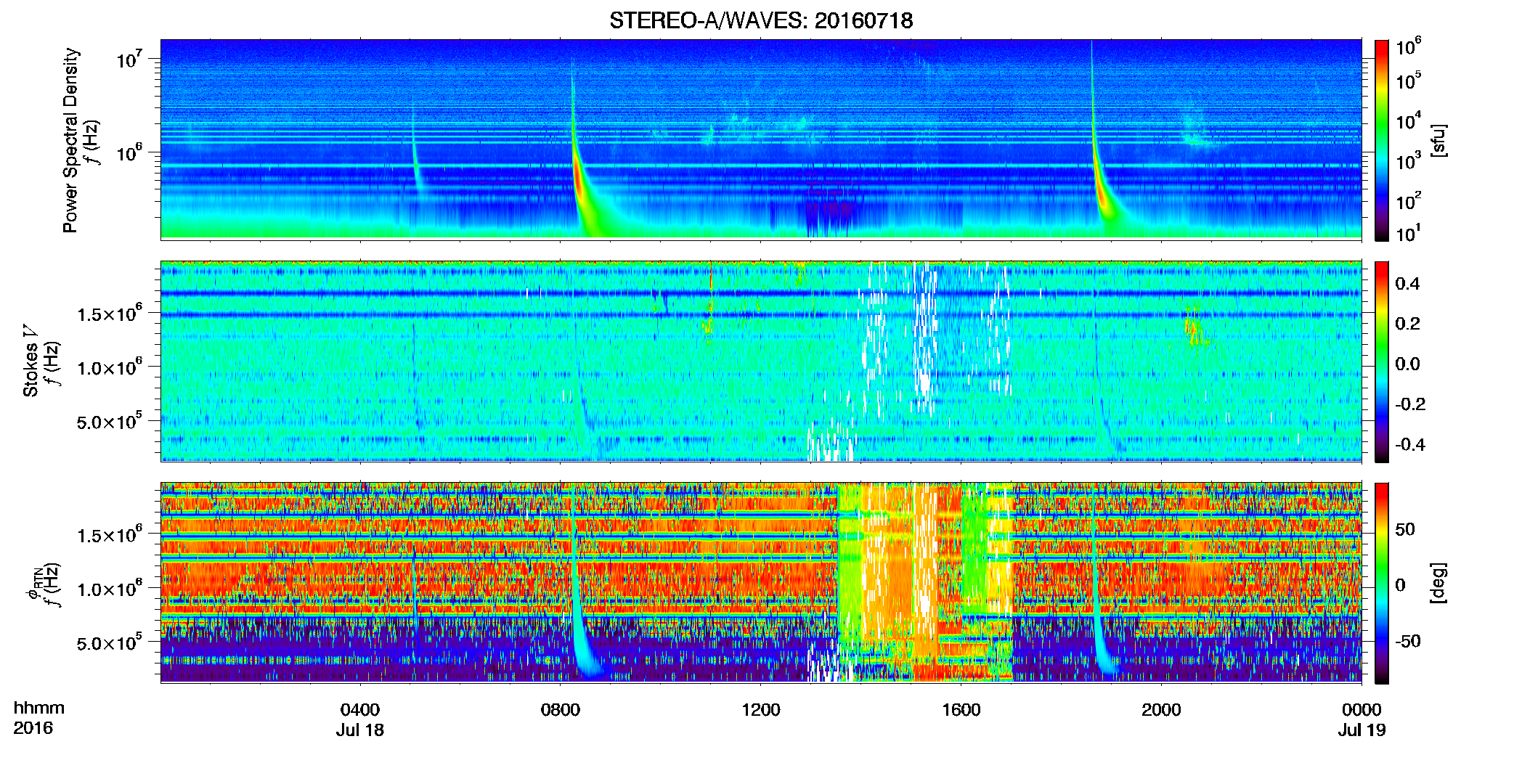Click the Stokes V axis label
Image resolution: width=1522 pixels, height=784 pixels.
point(30,361)
